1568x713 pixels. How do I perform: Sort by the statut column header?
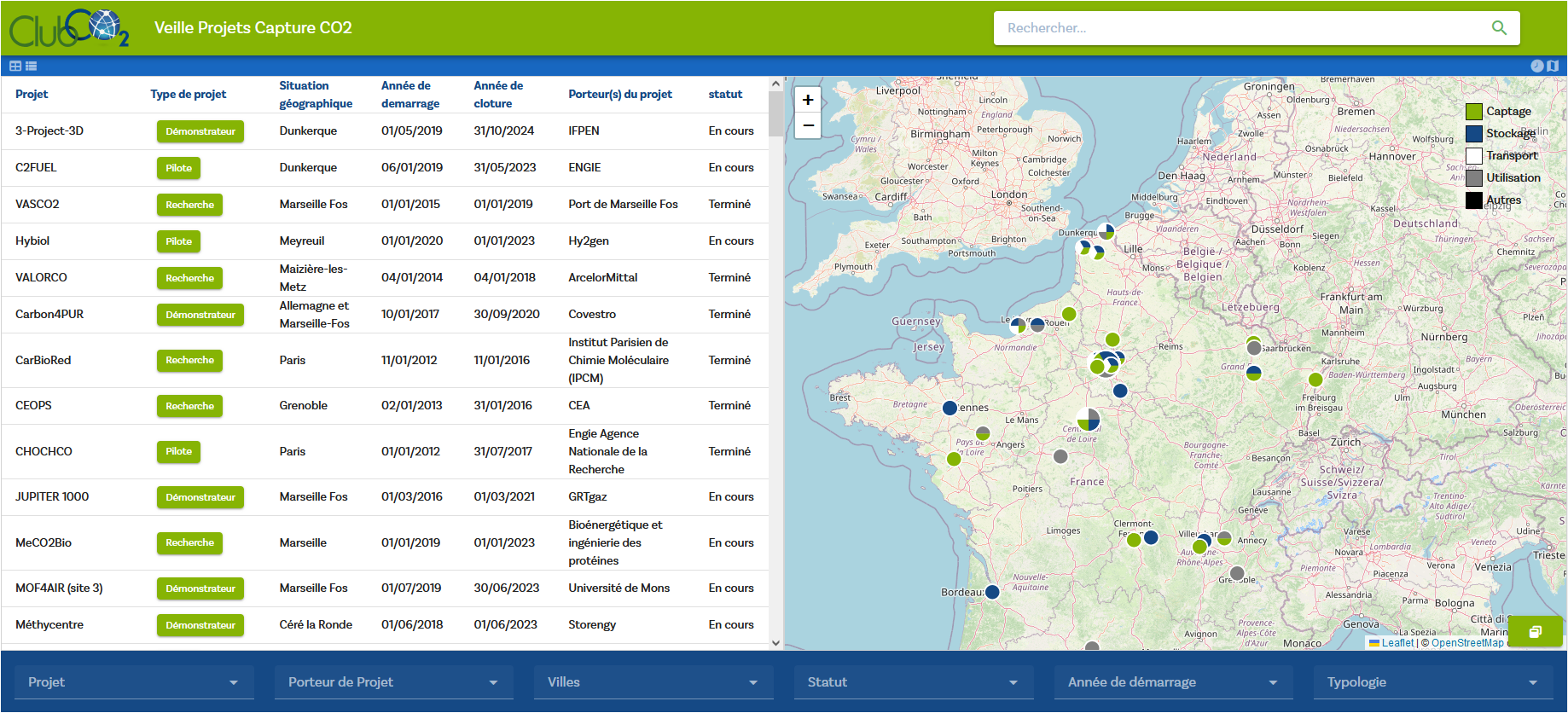pos(725,94)
